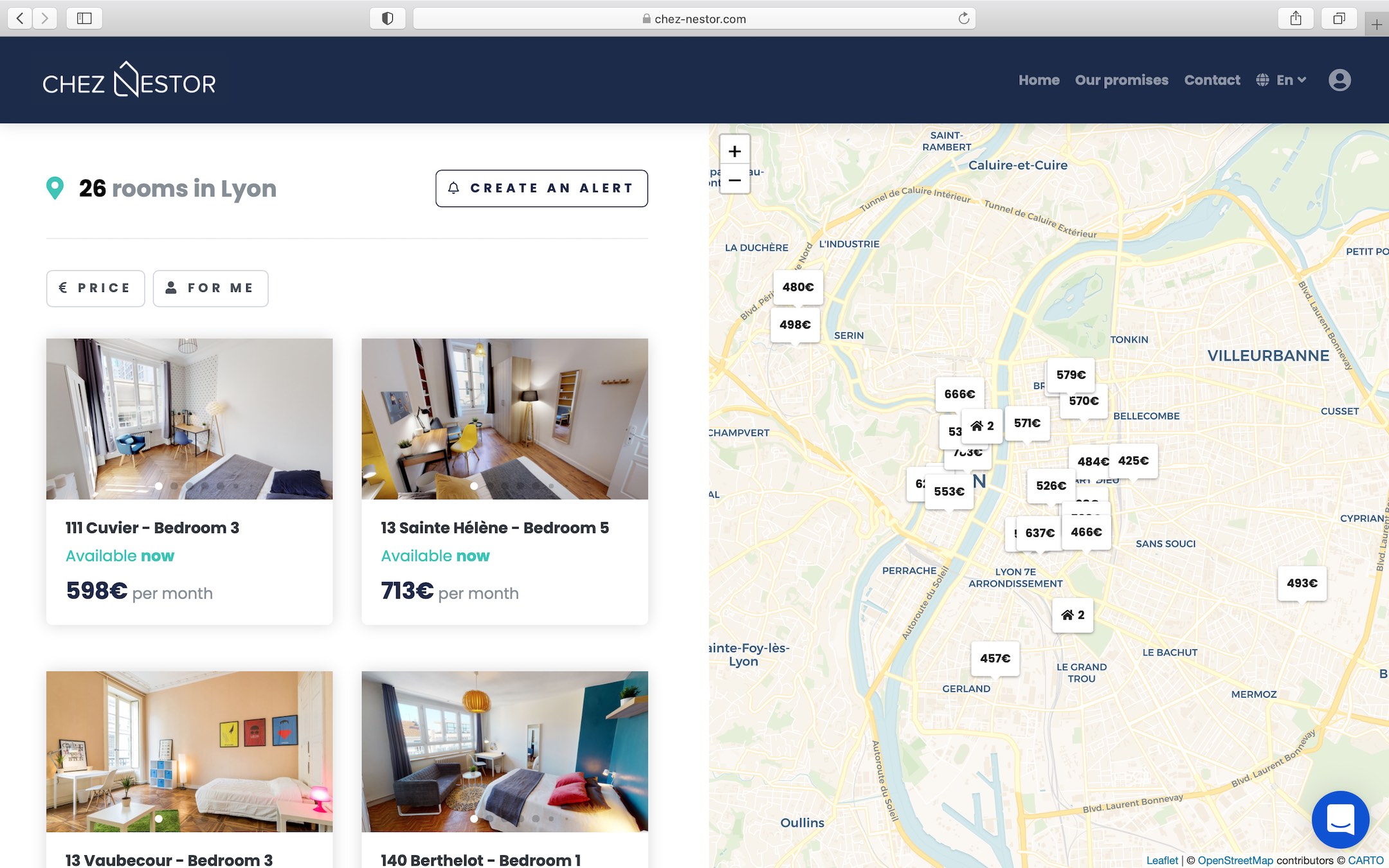
Task: Open the two-room cluster near 571€
Action: 982,426
